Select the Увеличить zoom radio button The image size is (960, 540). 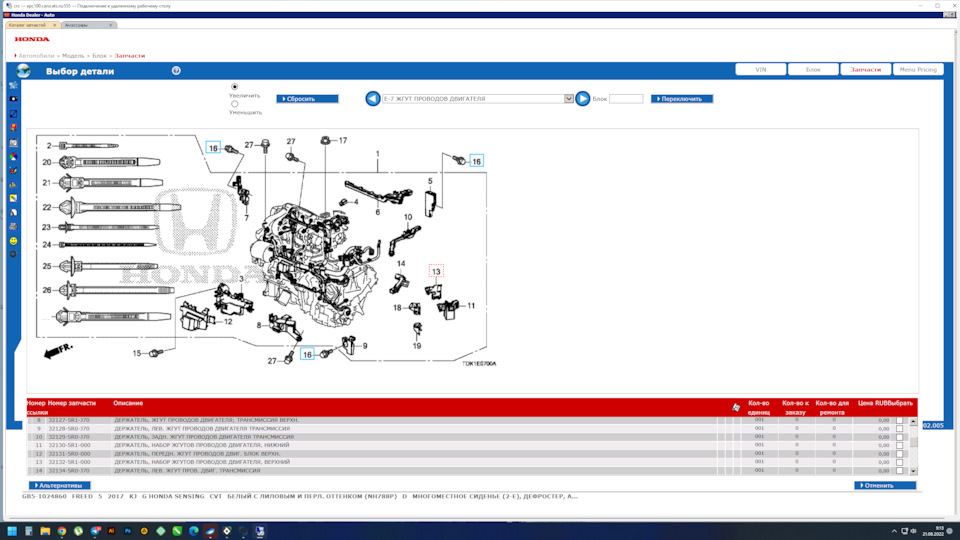(234, 87)
